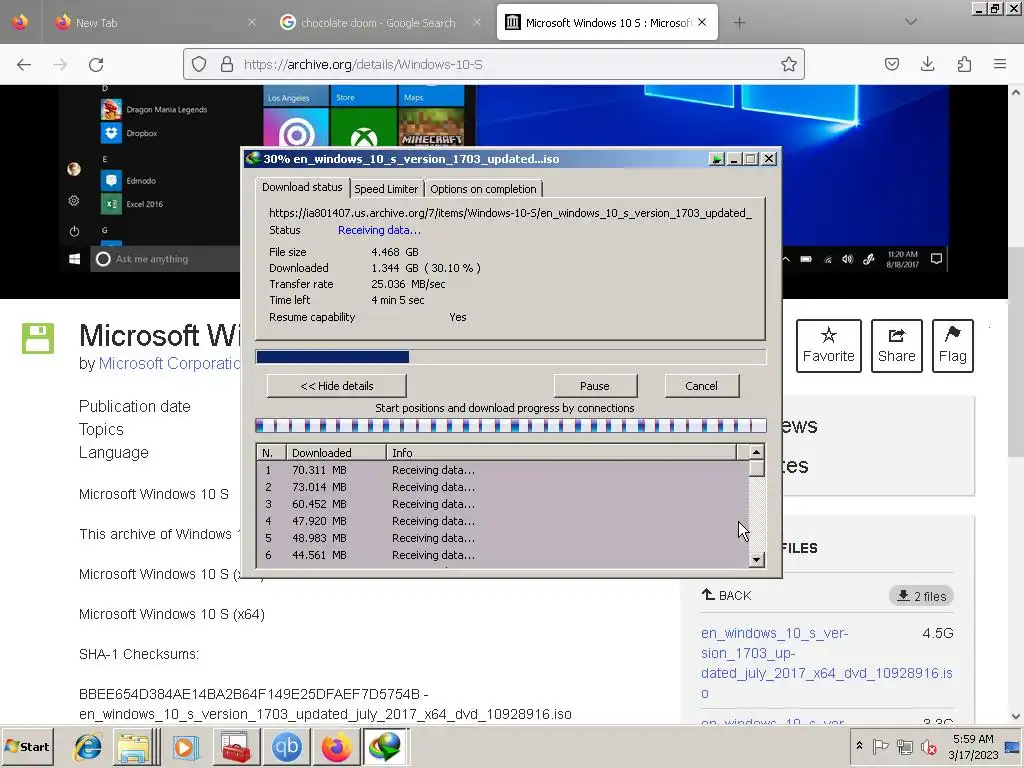Image resolution: width=1024 pixels, height=768 pixels.
Task: Click the address bar URL field
Action: click(x=494, y=64)
